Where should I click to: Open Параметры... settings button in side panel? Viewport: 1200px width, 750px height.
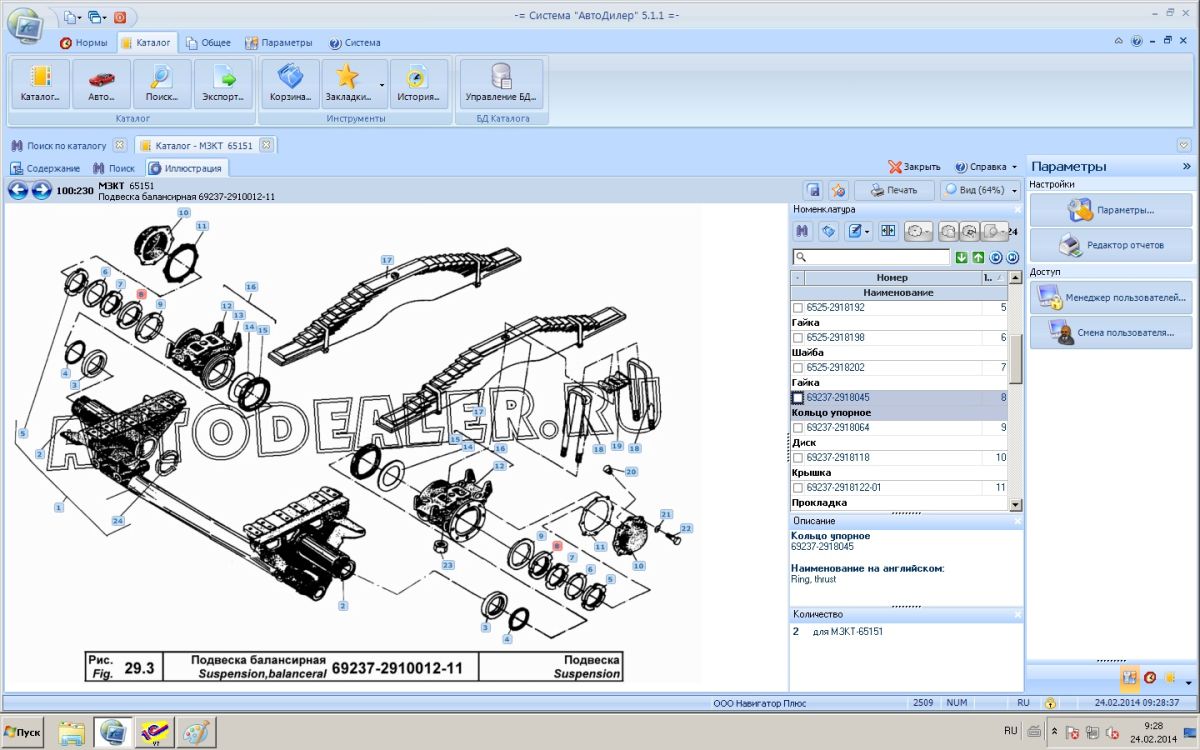click(1111, 210)
